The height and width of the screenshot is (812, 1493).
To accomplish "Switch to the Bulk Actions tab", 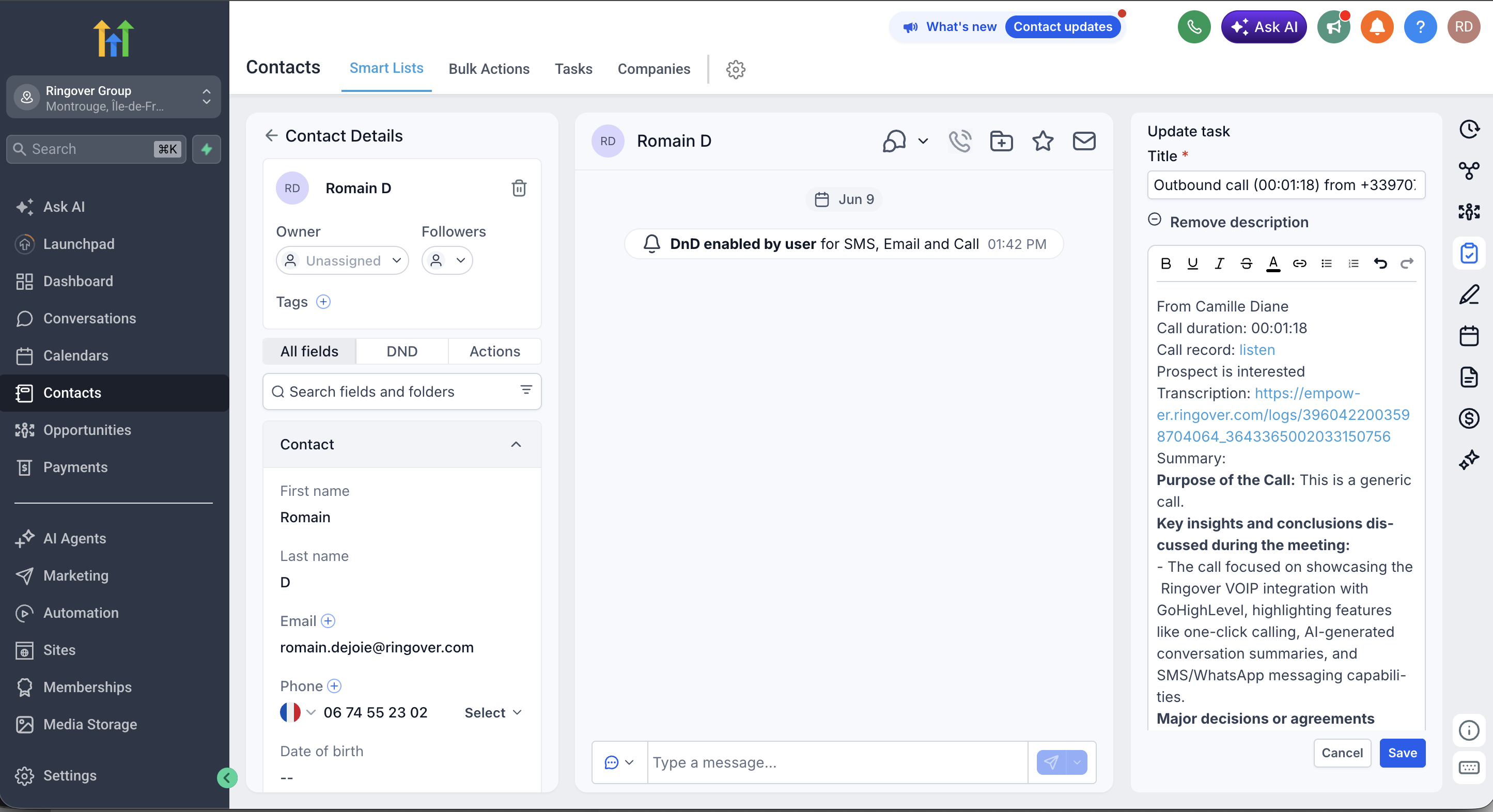I will [489, 69].
